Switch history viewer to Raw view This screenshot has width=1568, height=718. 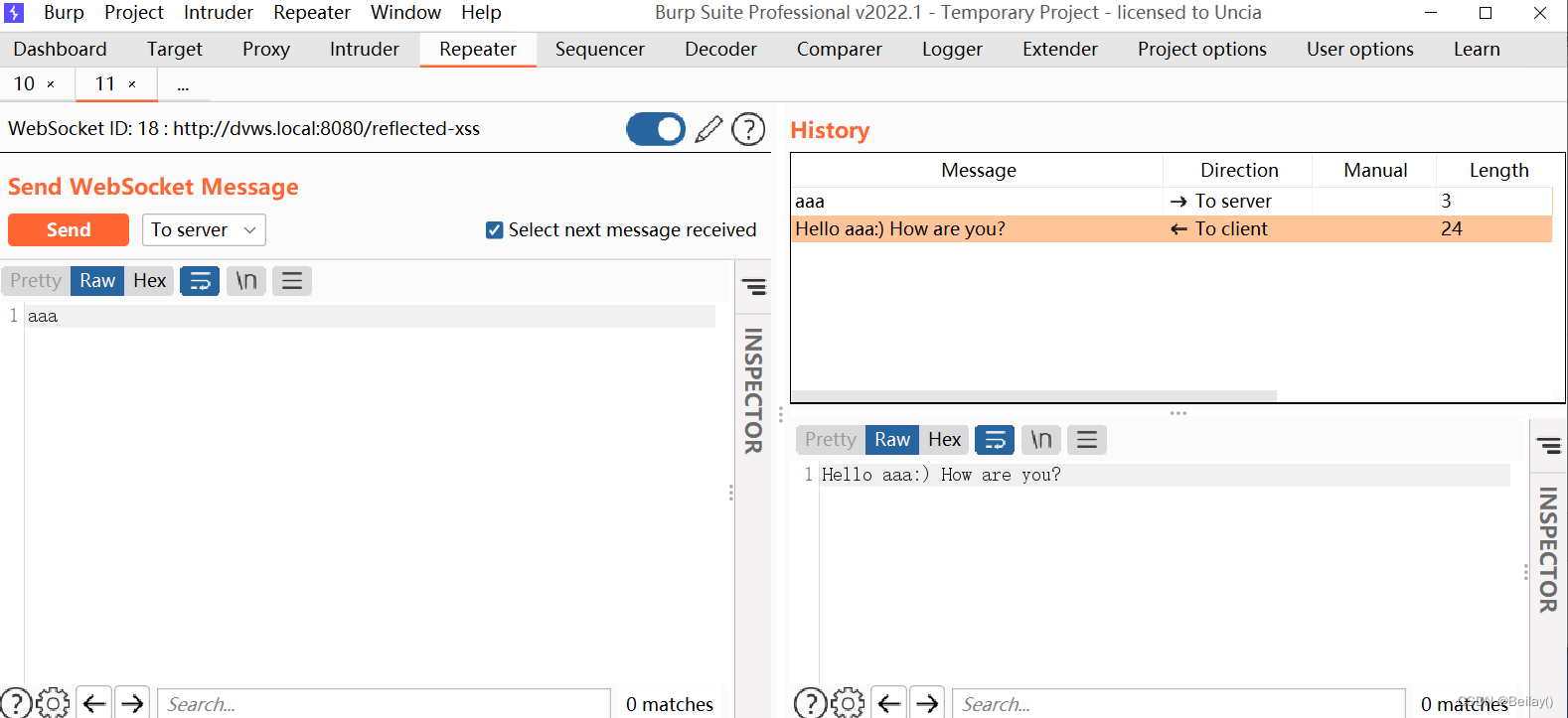(892, 440)
